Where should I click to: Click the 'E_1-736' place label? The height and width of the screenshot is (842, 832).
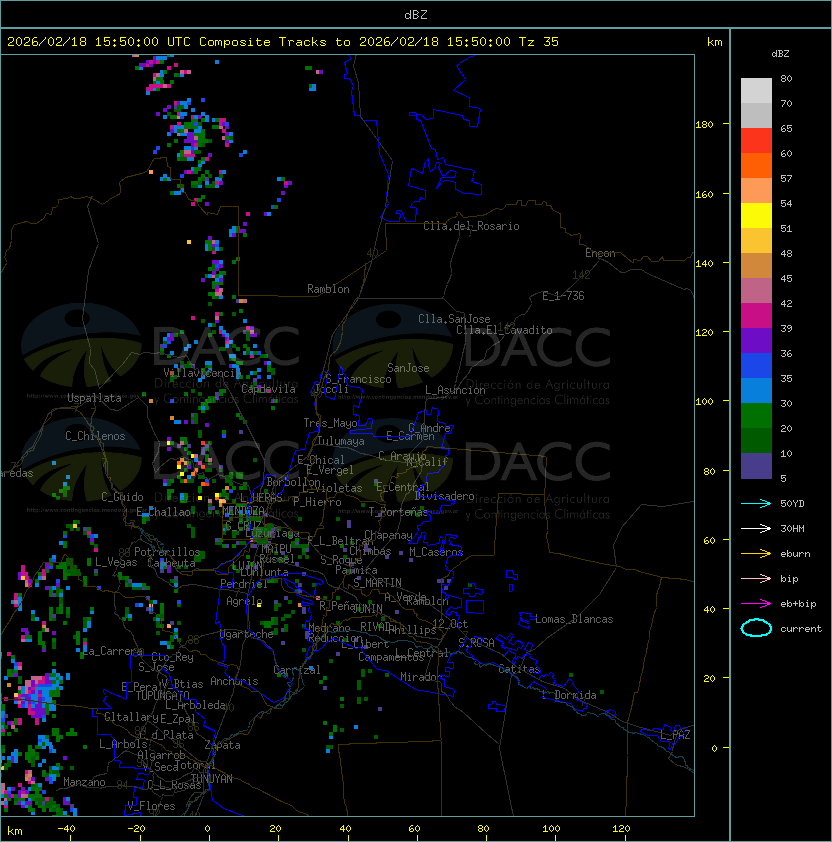(563, 296)
